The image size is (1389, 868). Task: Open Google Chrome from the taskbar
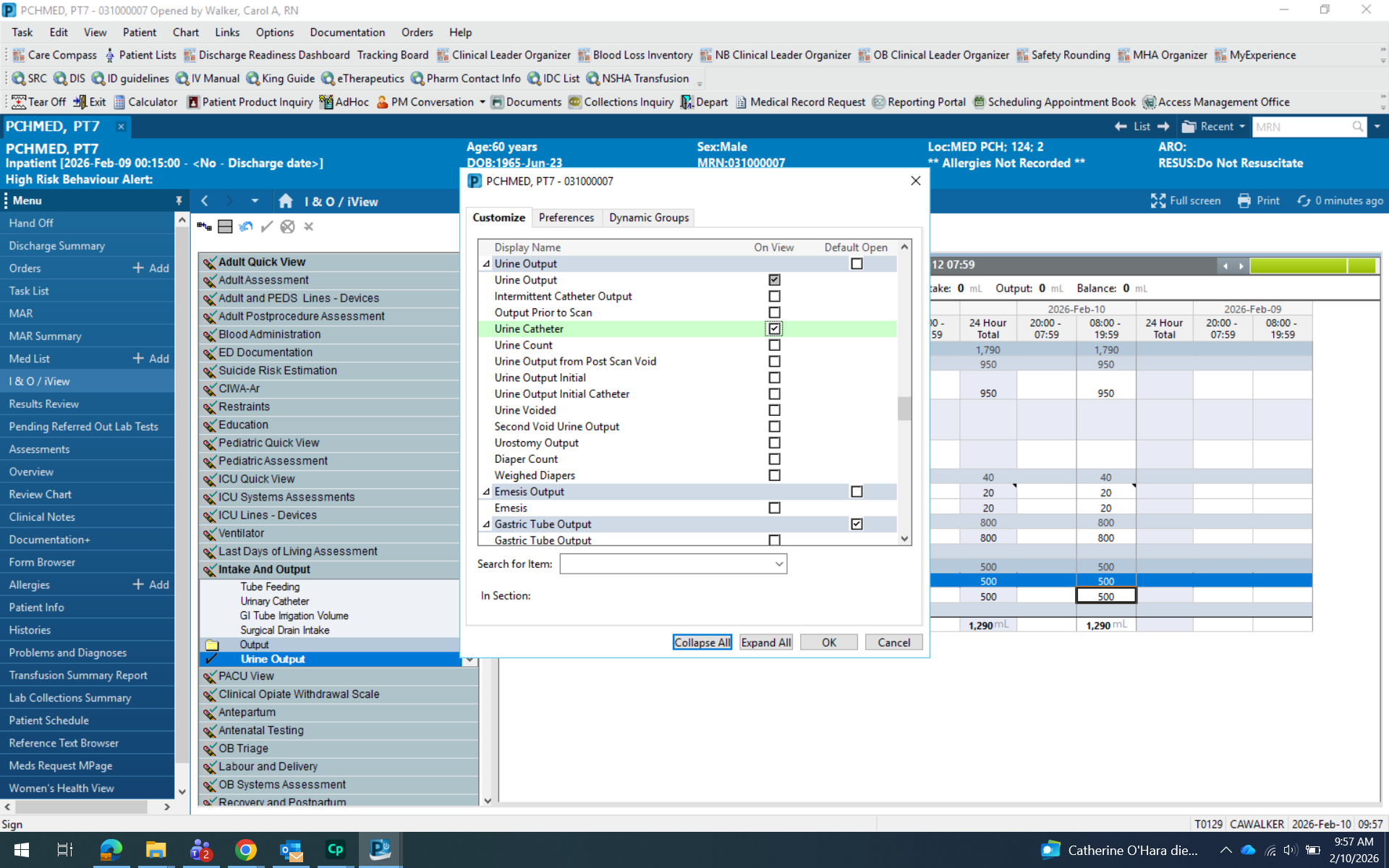(x=246, y=850)
